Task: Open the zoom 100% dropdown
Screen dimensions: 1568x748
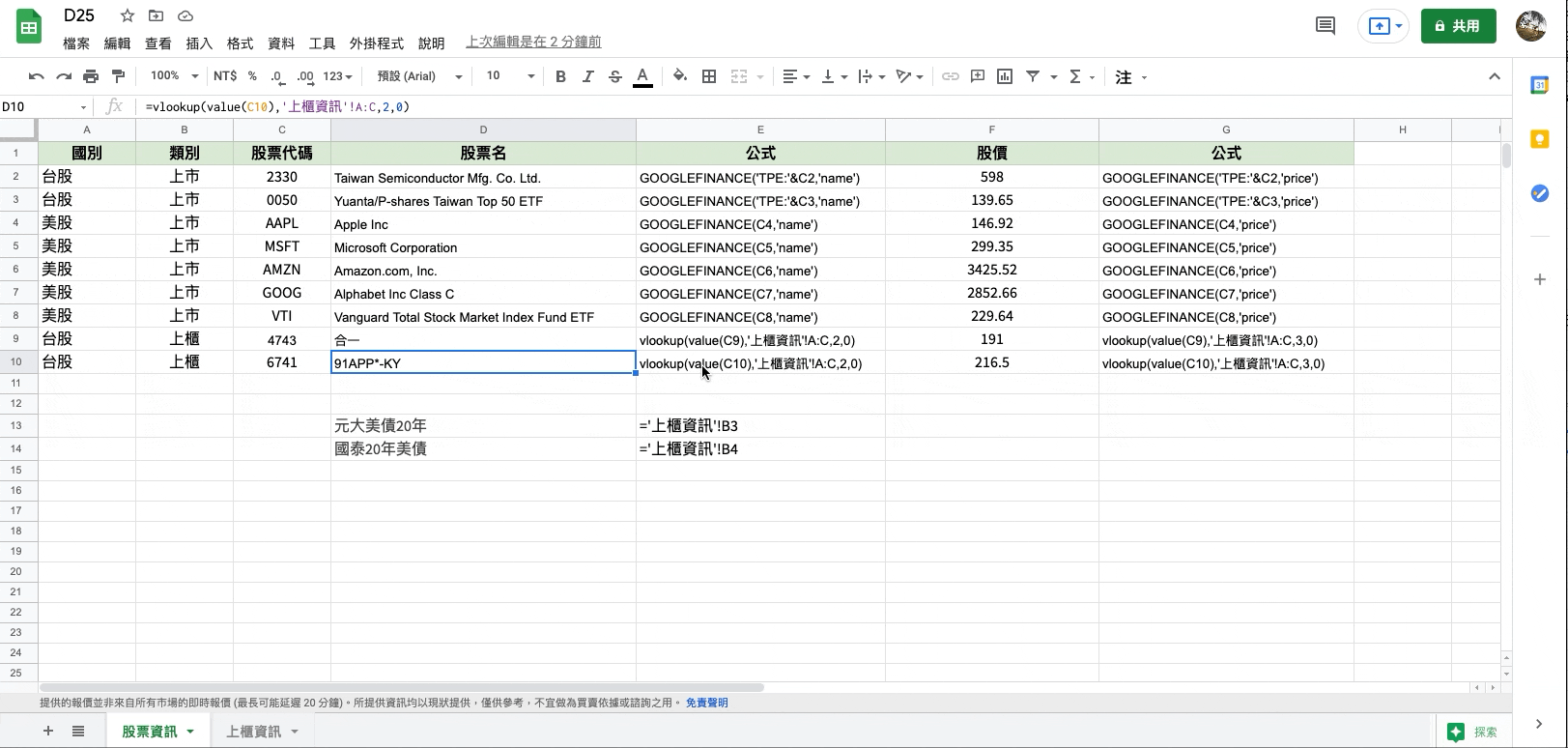Action: coord(174,76)
